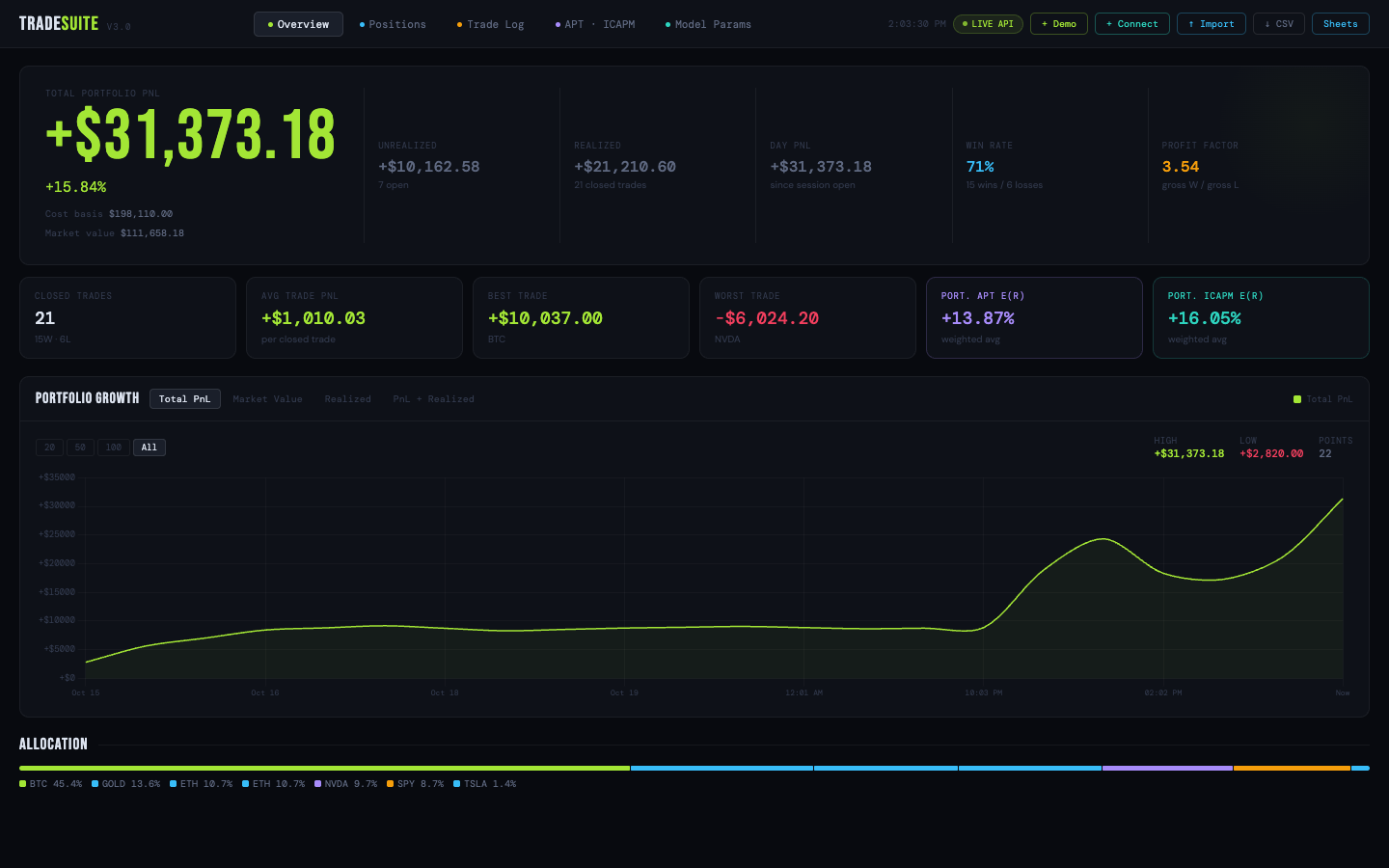The width and height of the screenshot is (1389, 868).
Task: Click the +15.84% return value
Action: click(76, 187)
